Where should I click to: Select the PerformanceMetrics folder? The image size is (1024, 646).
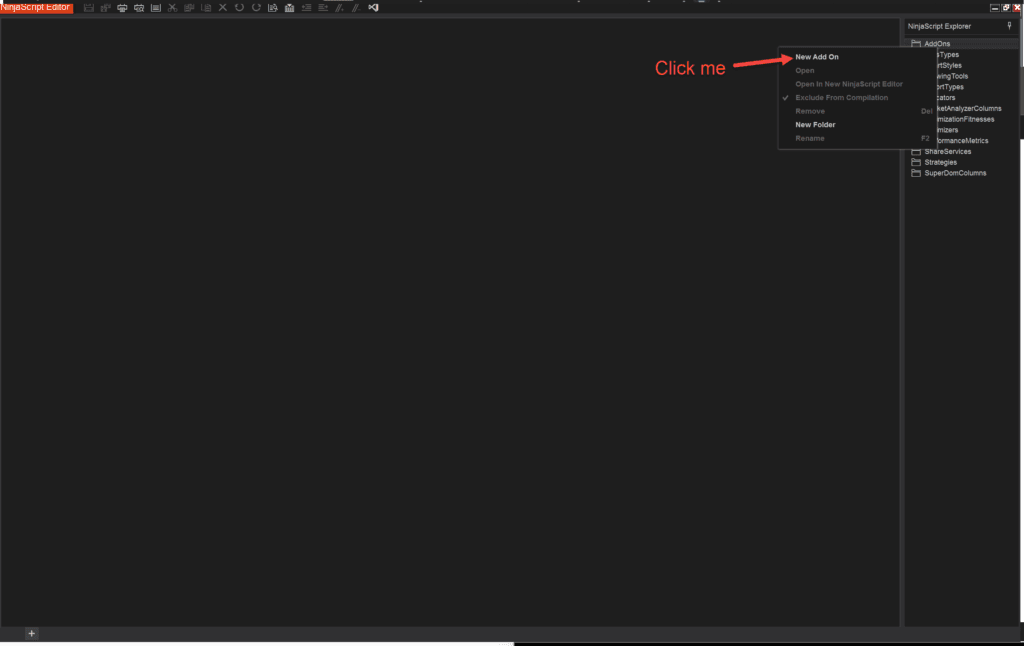(961, 141)
